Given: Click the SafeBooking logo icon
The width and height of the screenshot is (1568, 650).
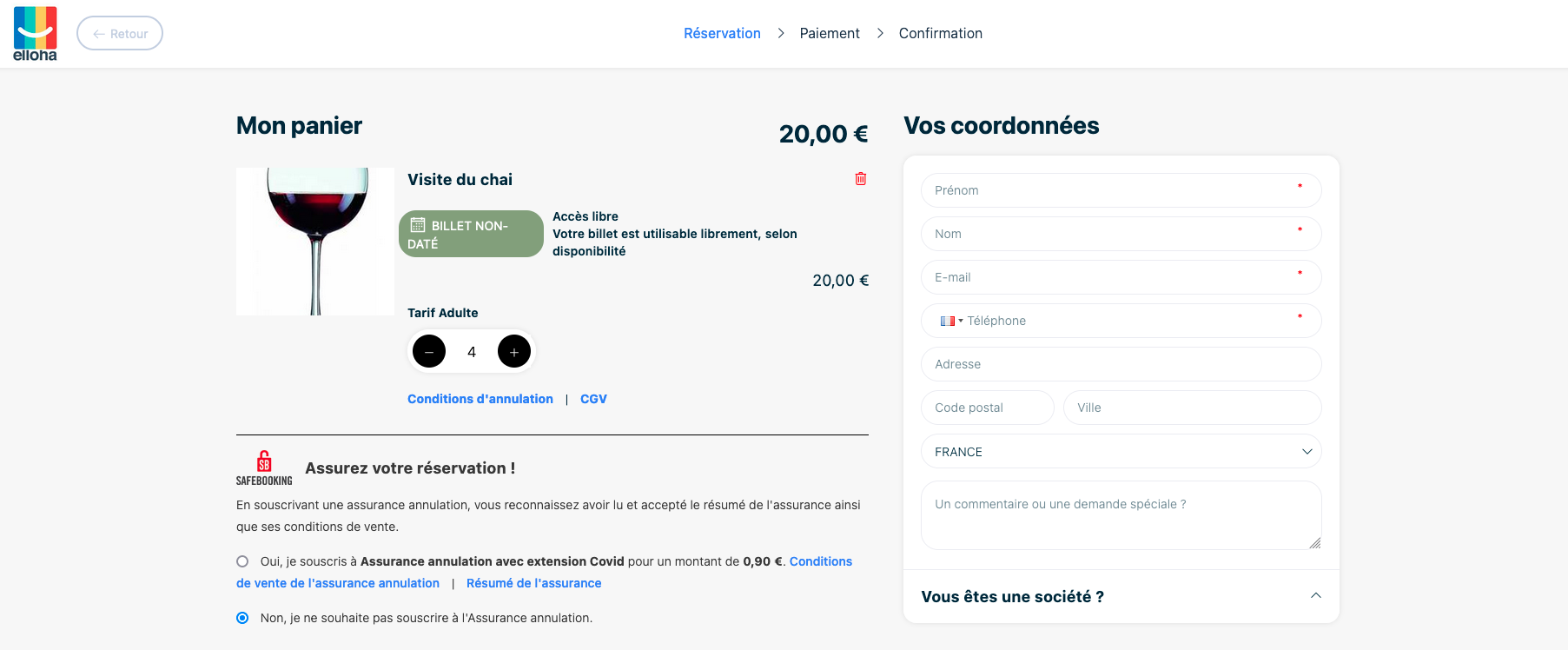Looking at the screenshot, I should click(264, 468).
